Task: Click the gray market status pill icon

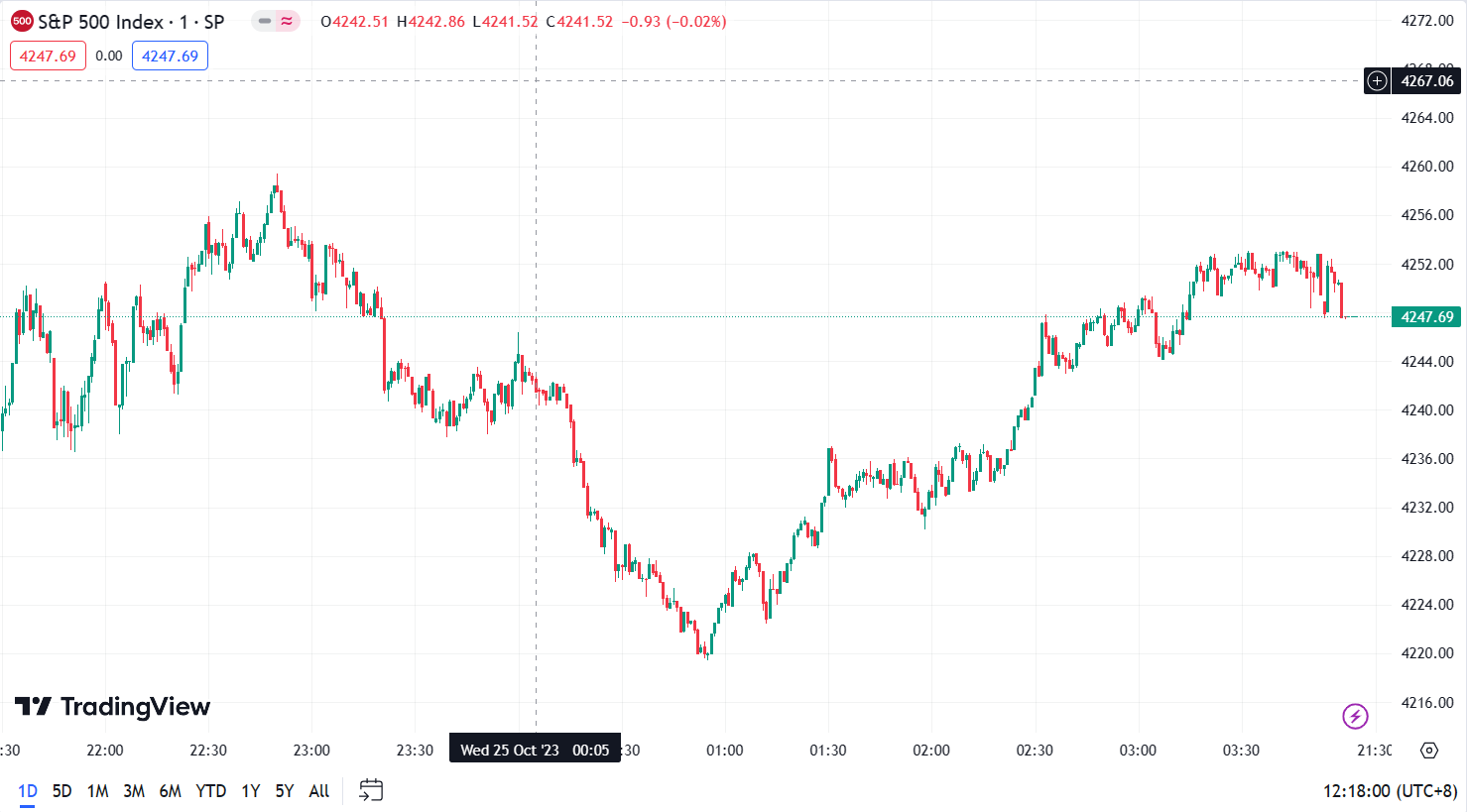Action: [265, 21]
